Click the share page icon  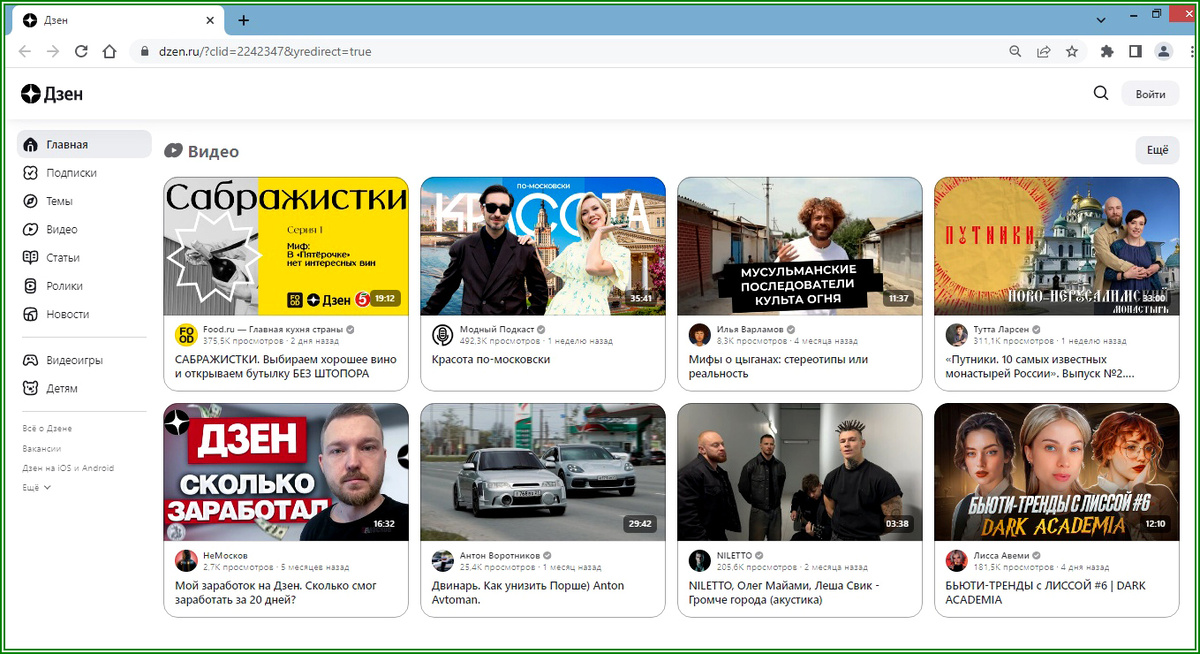[1043, 51]
